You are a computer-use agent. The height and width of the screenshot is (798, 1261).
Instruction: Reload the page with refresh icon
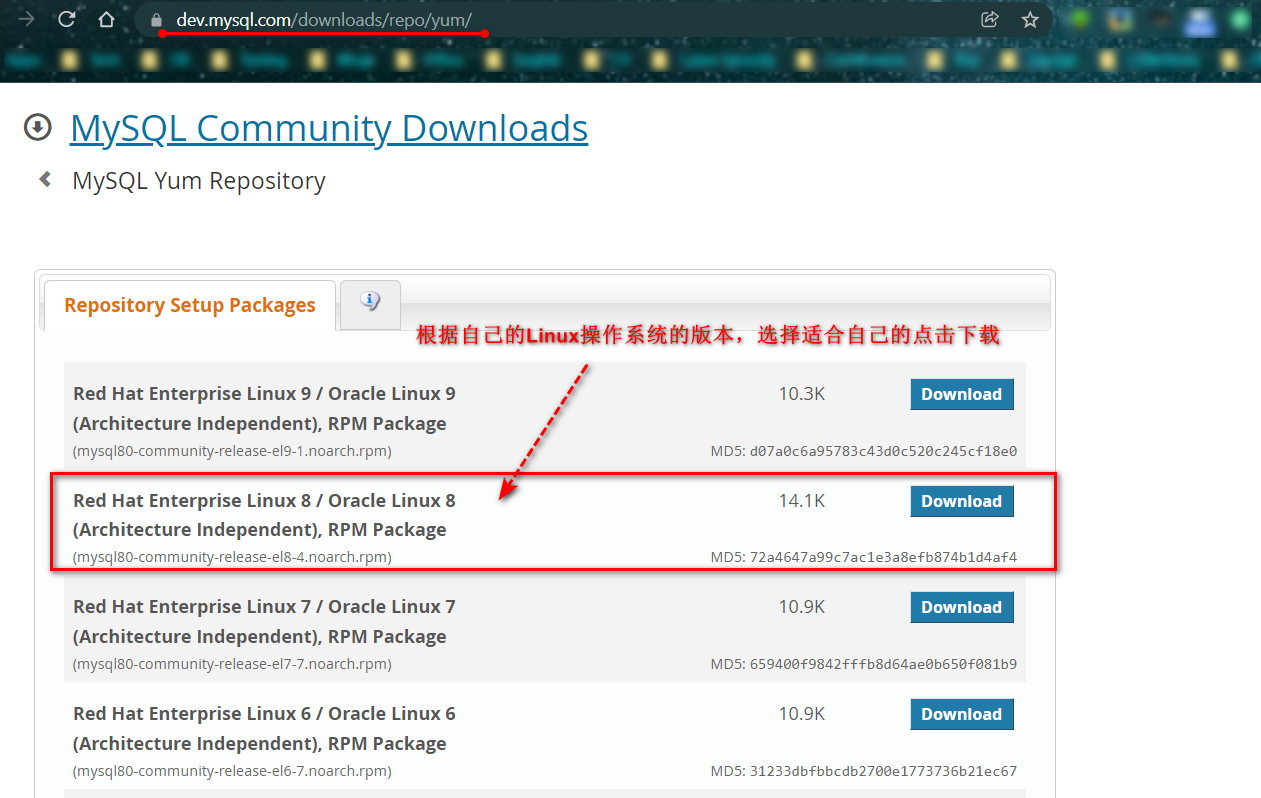67,19
